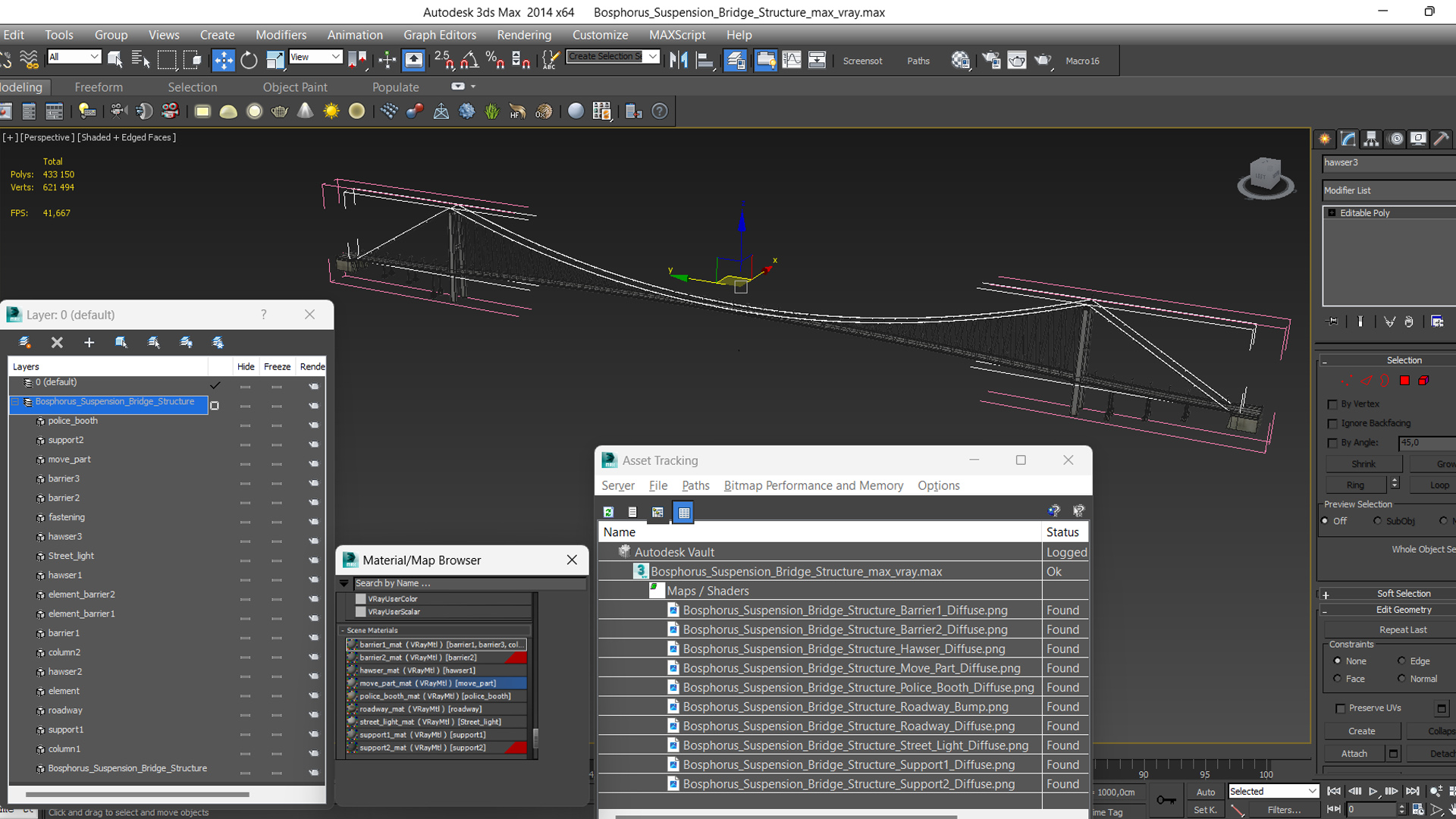Screen dimensions: 1456x819
Task: Toggle the 2.5D Snaps icon
Action: 444,60
